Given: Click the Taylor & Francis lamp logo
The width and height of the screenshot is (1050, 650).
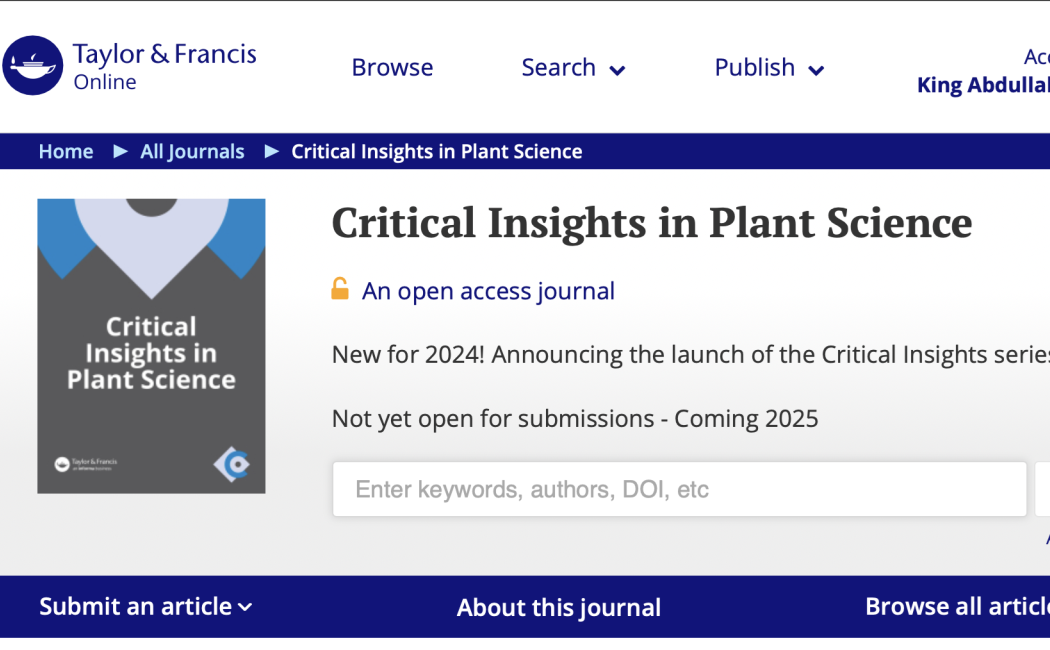Looking at the screenshot, I should coord(33,66).
